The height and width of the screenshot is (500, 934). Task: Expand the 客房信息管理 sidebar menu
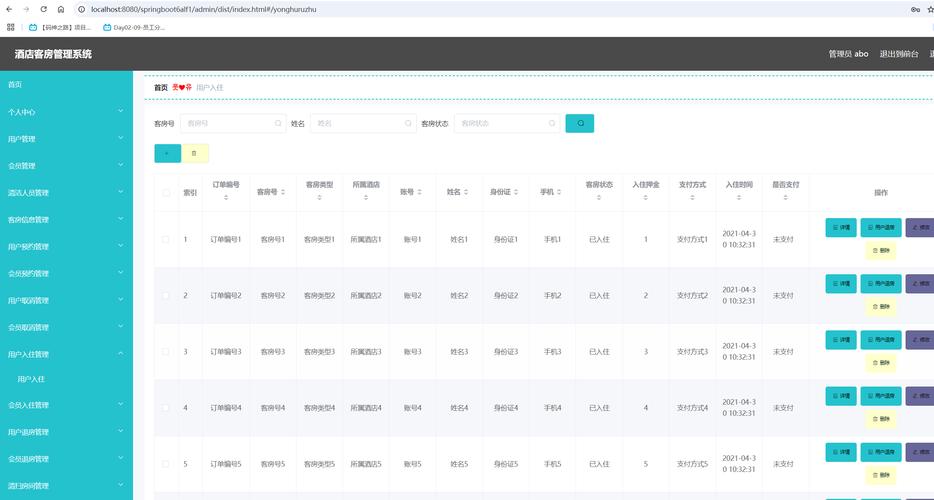(x=66, y=219)
